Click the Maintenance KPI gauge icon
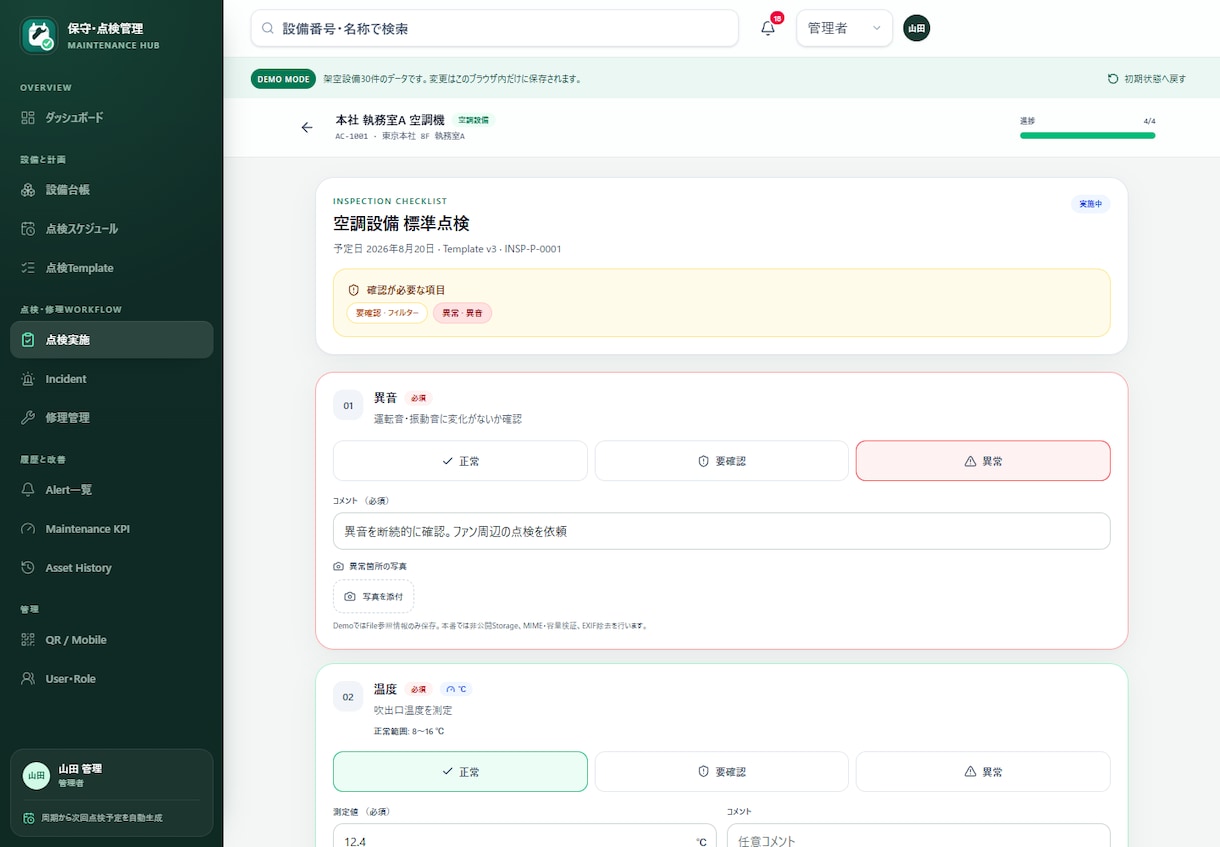The height and width of the screenshot is (847, 1220). (x=28, y=529)
